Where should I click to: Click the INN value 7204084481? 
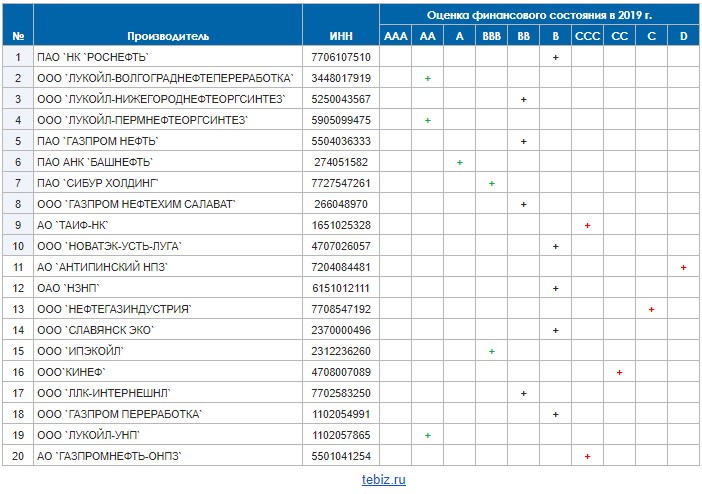[341, 267]
